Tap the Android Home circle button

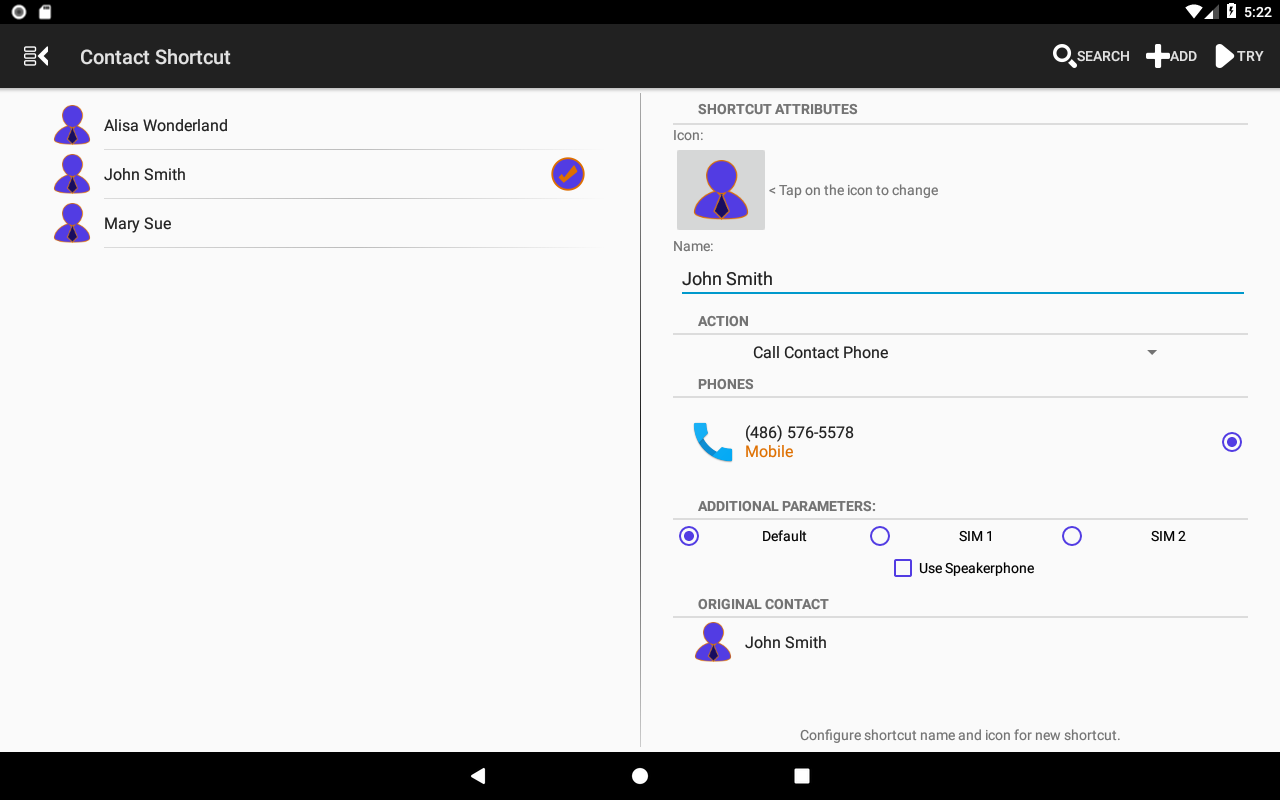640,776
